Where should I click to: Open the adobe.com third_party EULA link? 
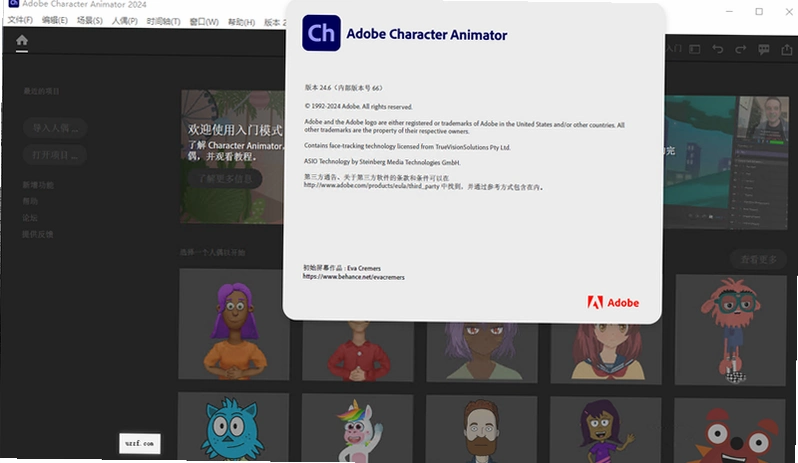tap(372, 186)
